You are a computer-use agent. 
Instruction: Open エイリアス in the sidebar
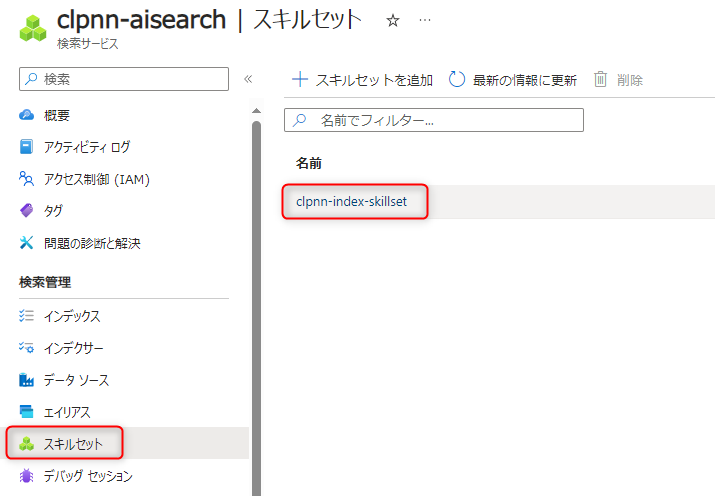click(67, 412)
